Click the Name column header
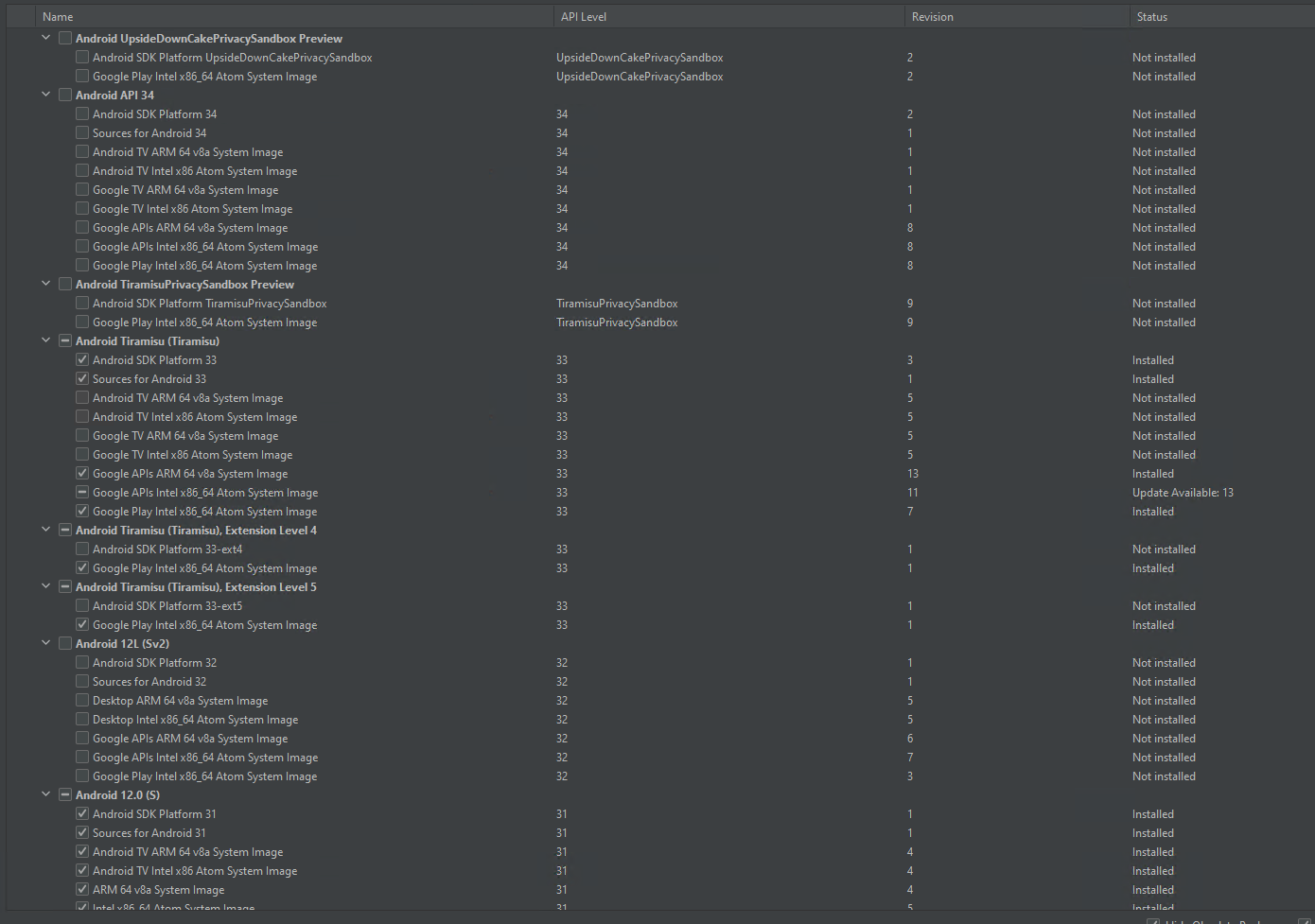This screenshot has width=1315, height=924. pos(189,16)
